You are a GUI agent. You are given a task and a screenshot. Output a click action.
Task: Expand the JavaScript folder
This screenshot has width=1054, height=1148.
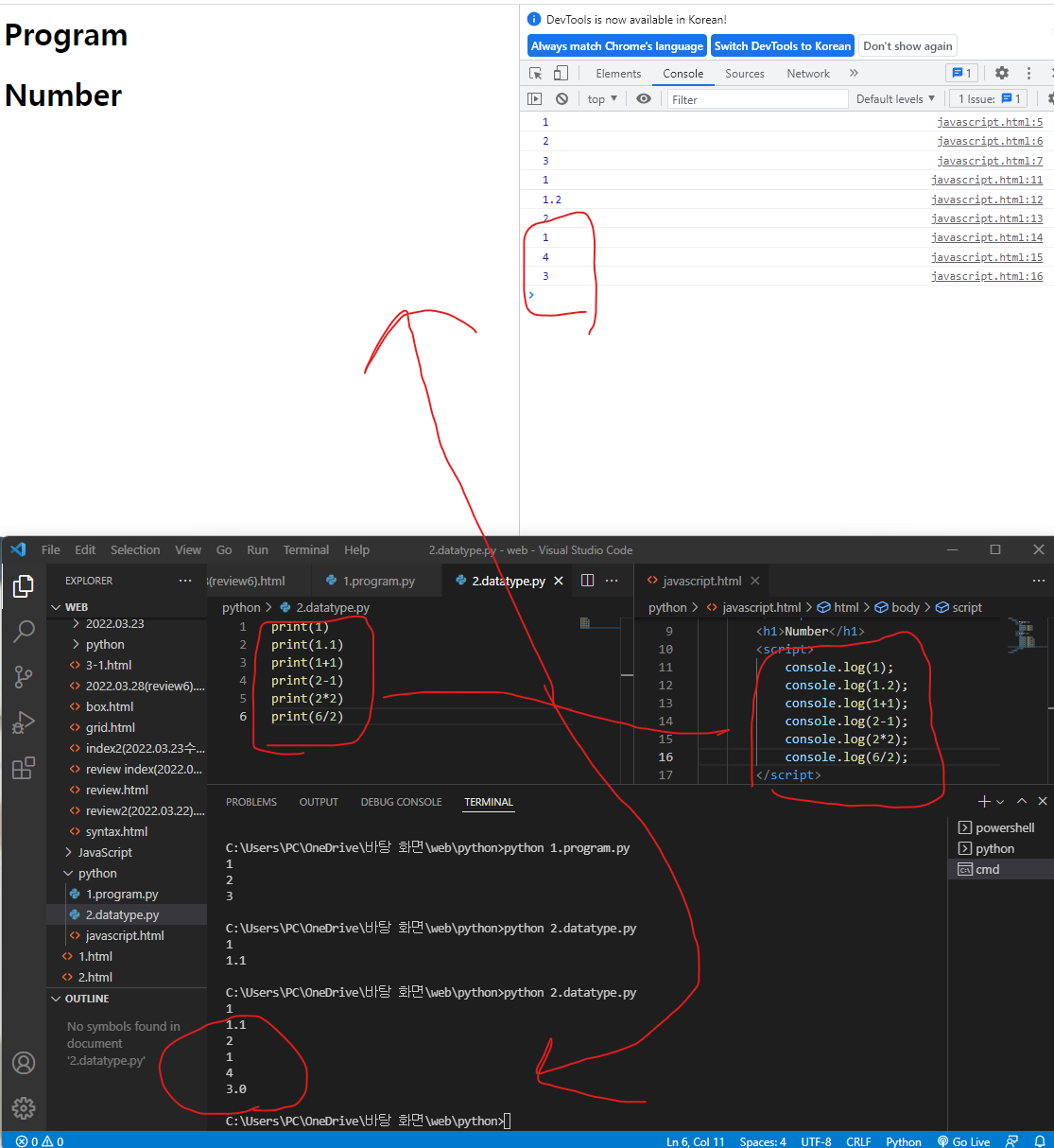pos(104,852)
